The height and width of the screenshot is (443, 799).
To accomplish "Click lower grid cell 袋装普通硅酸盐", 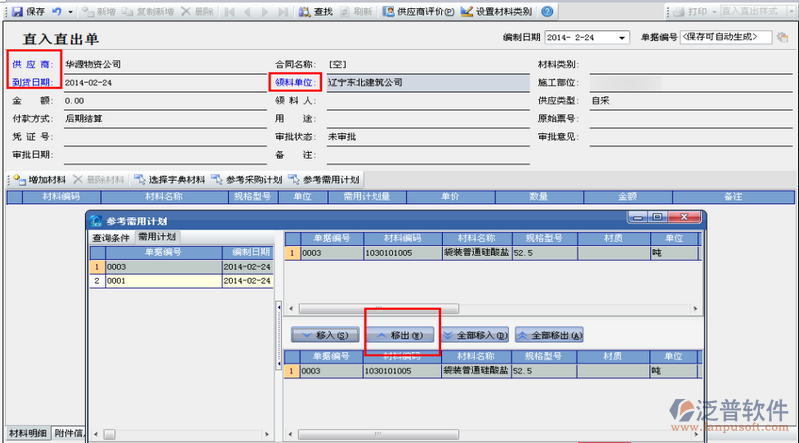I will (x=476, y=371).
